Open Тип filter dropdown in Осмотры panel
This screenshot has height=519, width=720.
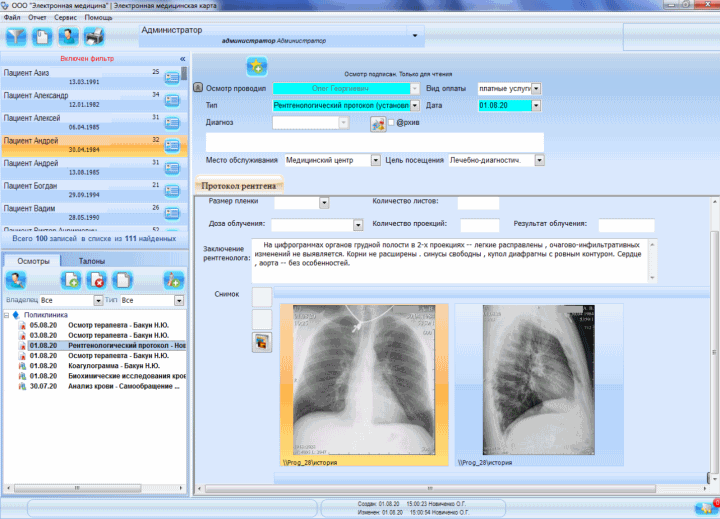click(179, 300)
